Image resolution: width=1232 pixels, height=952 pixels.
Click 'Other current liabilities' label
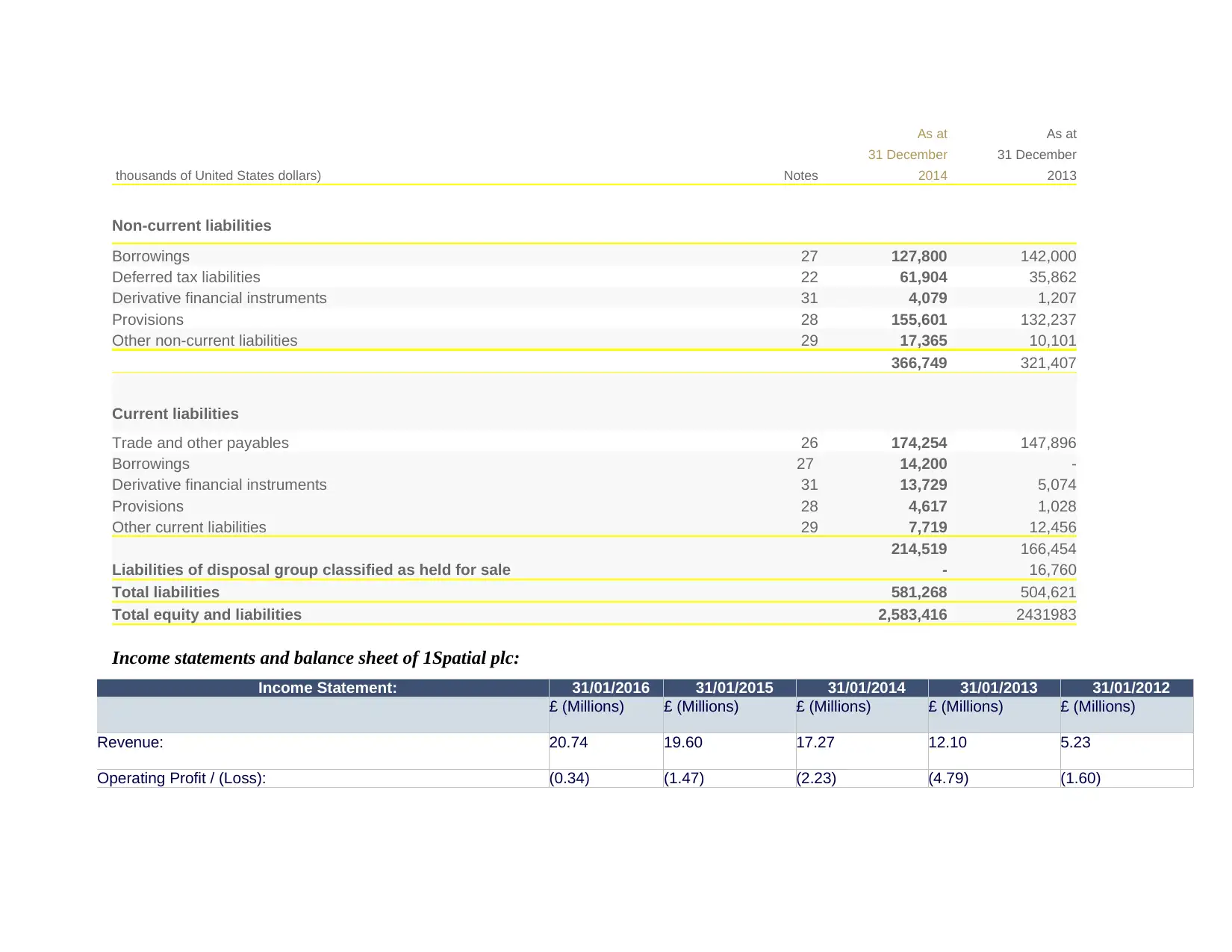[x=189, y=527]
